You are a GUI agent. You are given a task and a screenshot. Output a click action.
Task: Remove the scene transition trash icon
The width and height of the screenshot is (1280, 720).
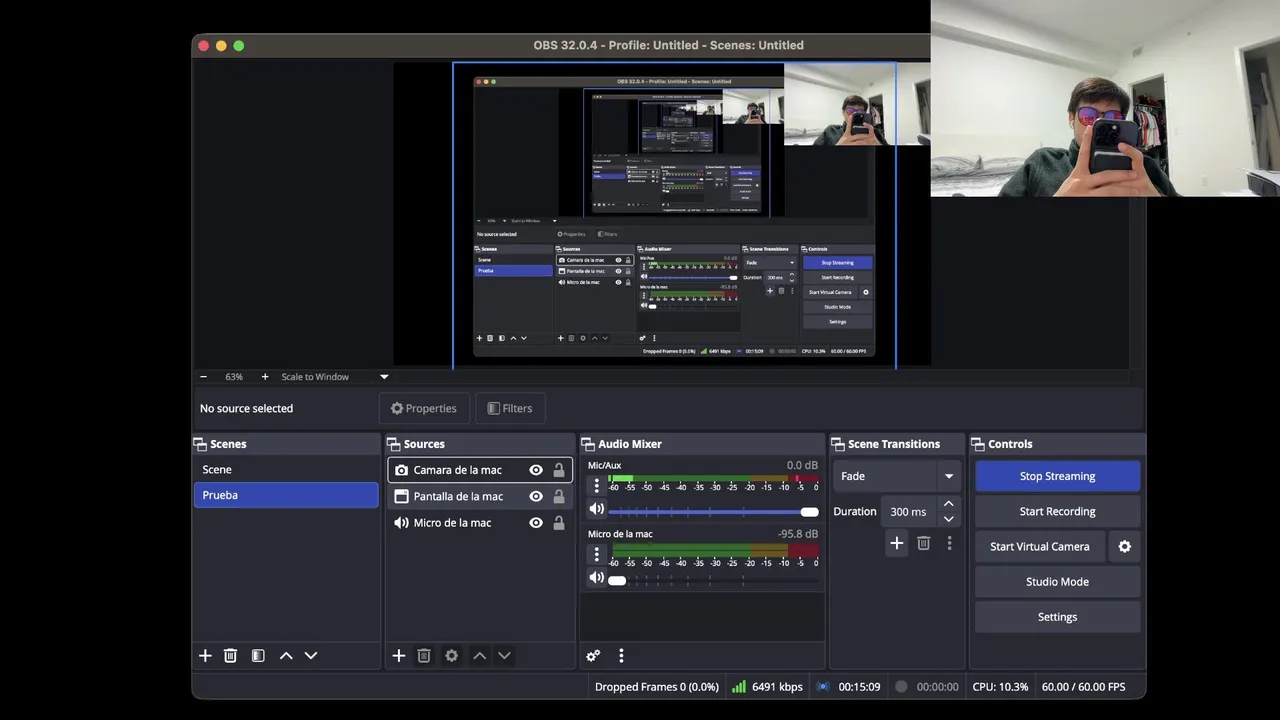[924, 543]
